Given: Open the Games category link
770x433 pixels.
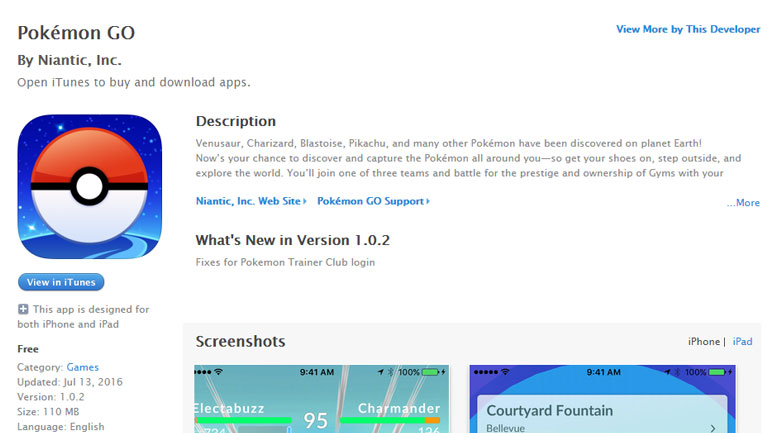Looking at the screenshot, I should point(82,367).
